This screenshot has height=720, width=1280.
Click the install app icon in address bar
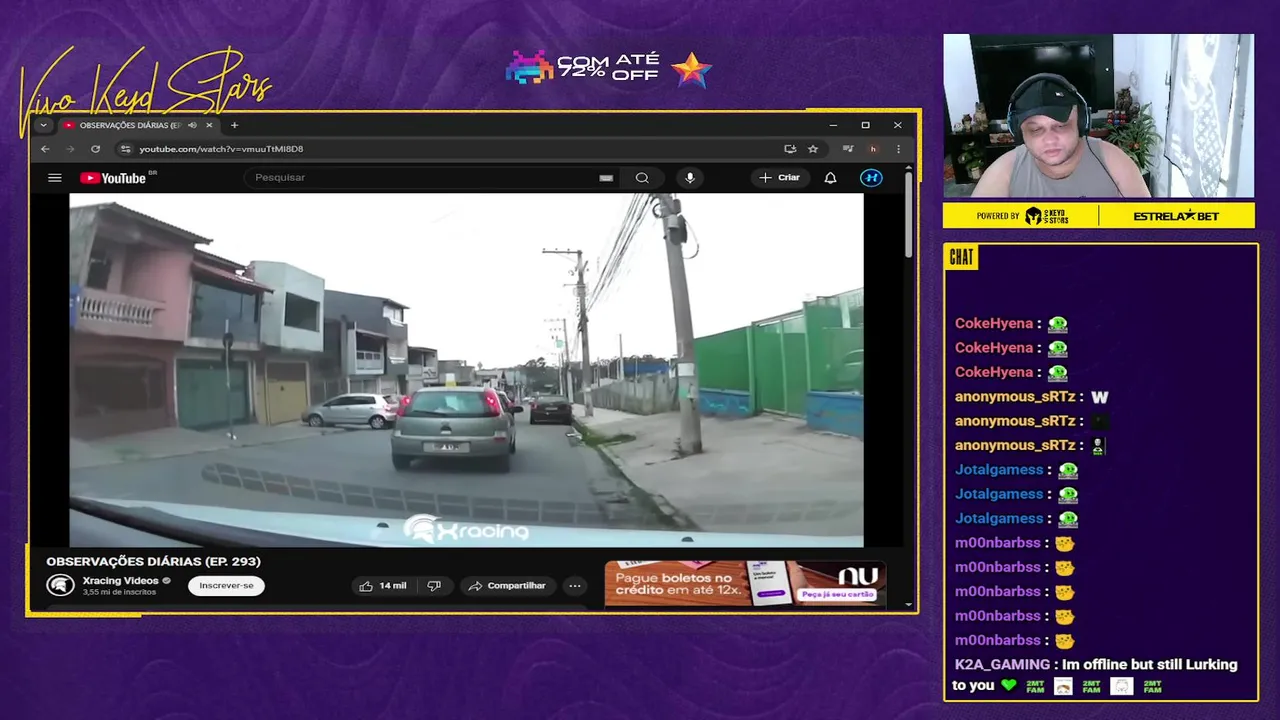coord(790,149)
